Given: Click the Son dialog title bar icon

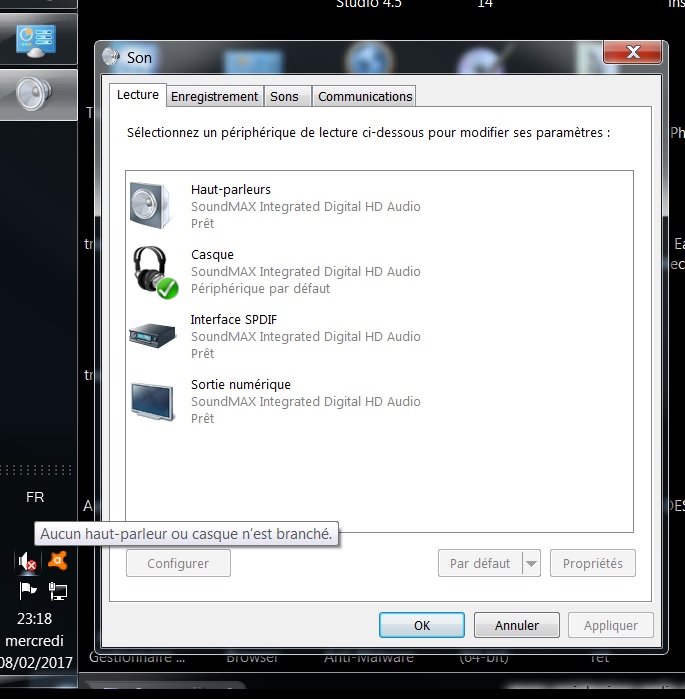Looking at the screenshot, I should click(111, 57).
